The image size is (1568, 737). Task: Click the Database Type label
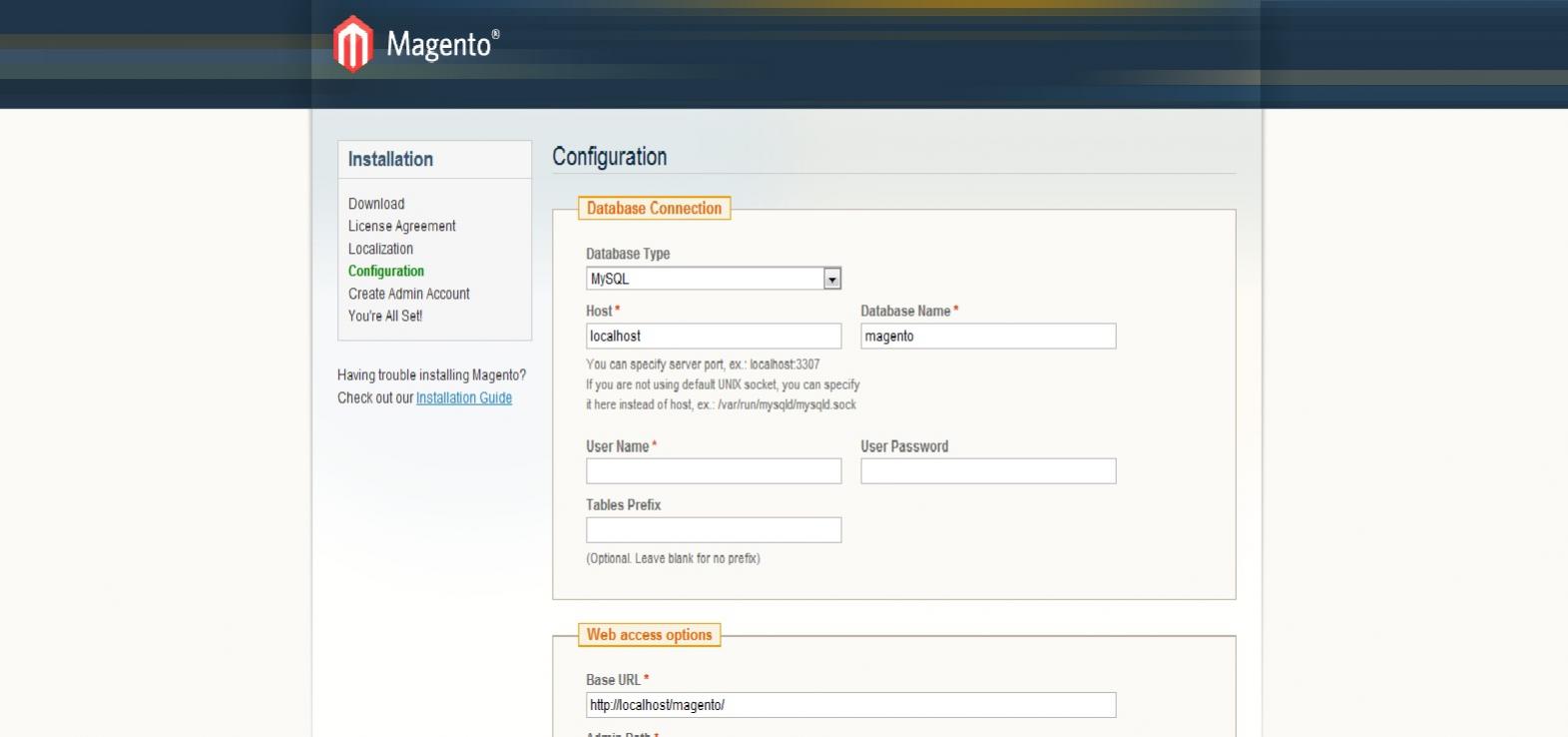pyautogui.click(x=628, y=254)
